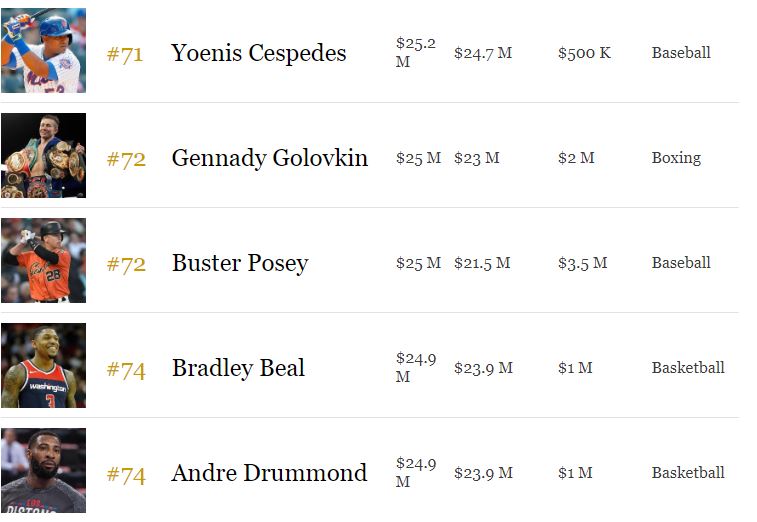Click the Yoenis Cespedes name link
This screenshot has width=757, height=522.
[259, 53]
